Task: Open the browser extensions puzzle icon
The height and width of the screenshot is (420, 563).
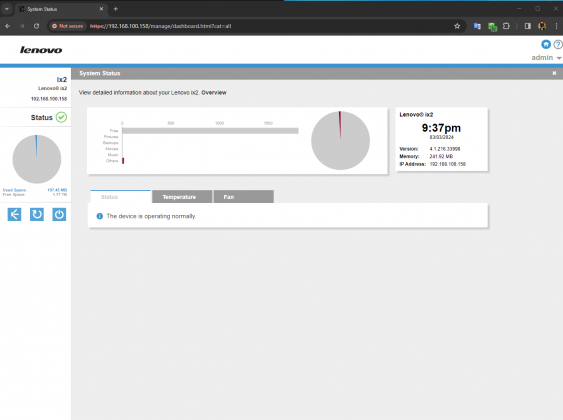Action: pyautogui.click(x=506, y=26)
